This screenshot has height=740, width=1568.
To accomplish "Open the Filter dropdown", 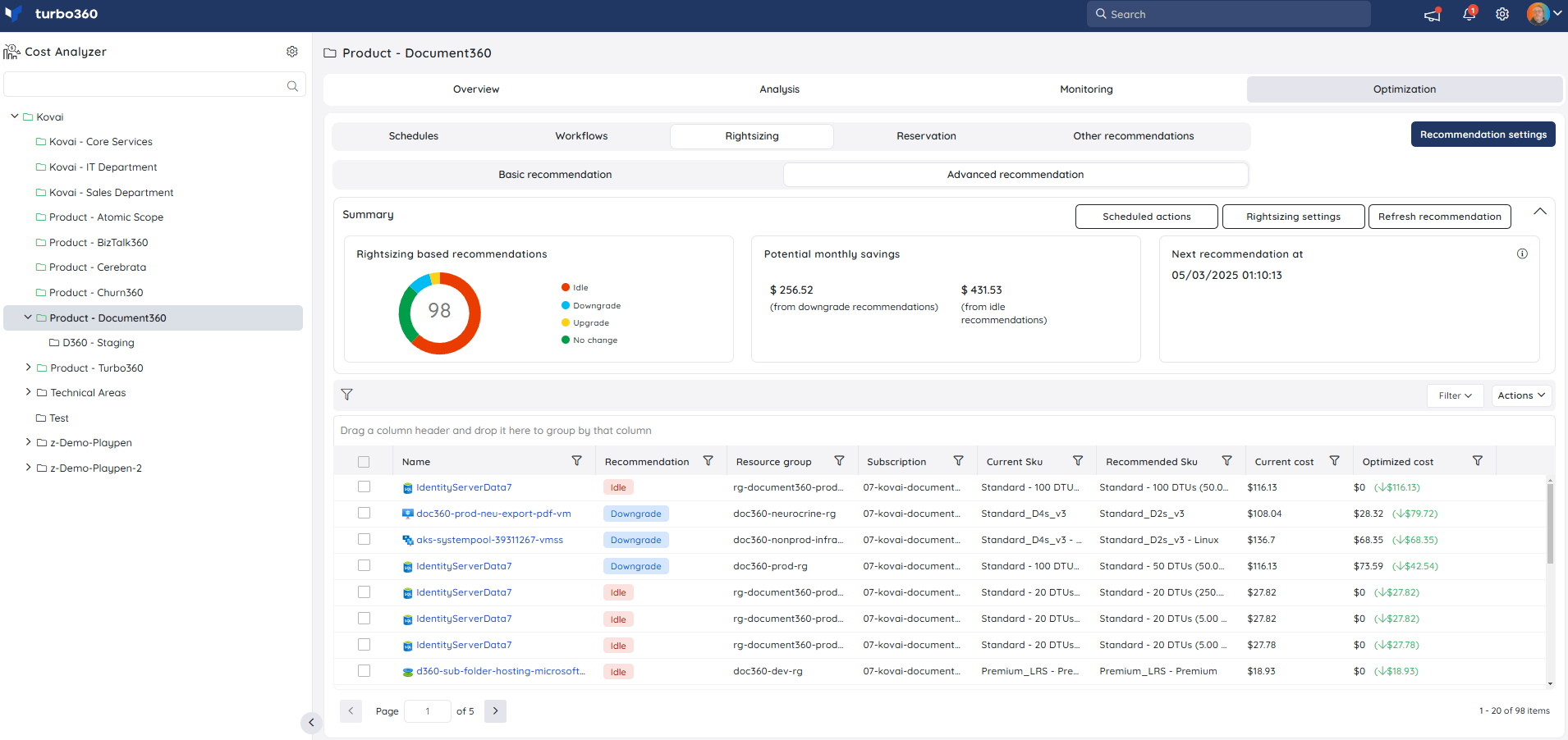I will 1455,395.
